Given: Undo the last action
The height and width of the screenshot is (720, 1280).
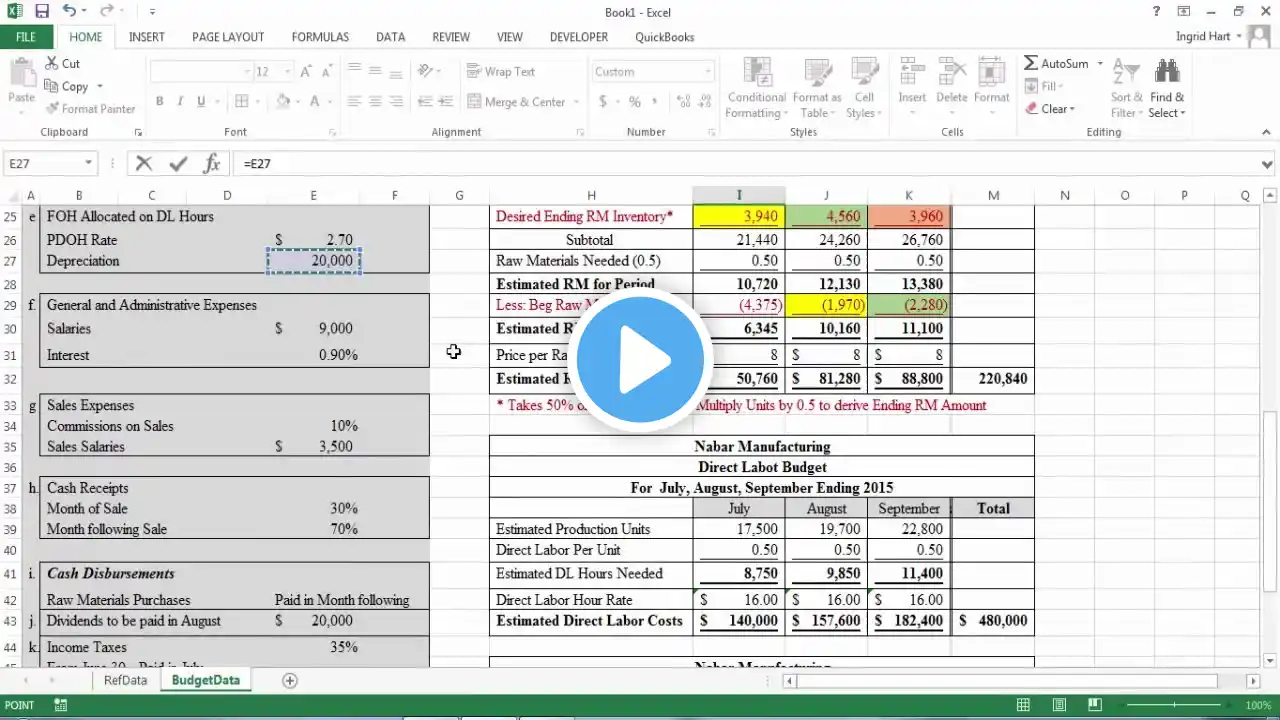Looking at the screenshot, I should [x=69, y=12].
